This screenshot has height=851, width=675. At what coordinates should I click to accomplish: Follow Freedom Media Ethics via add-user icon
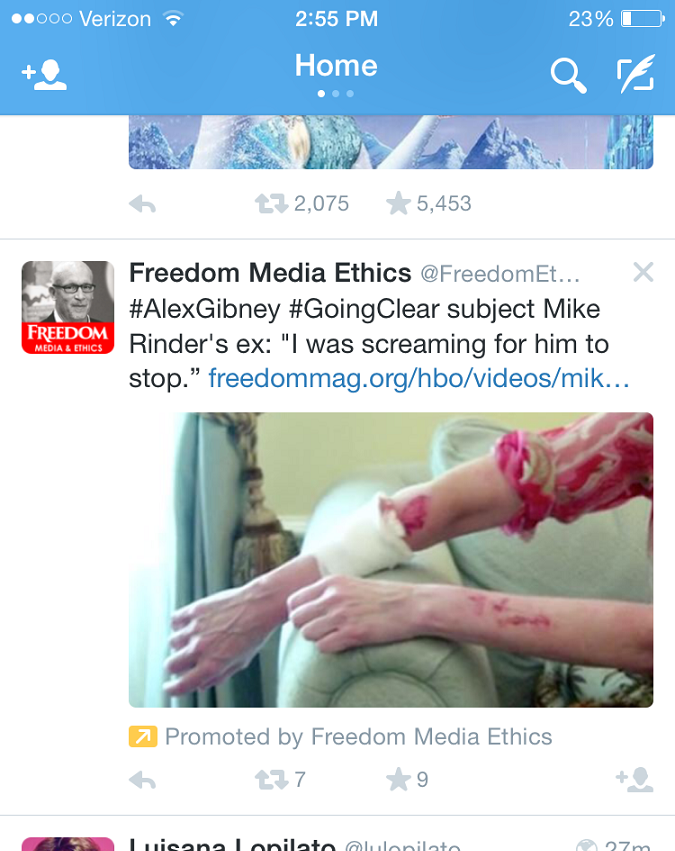pos(634,780)
